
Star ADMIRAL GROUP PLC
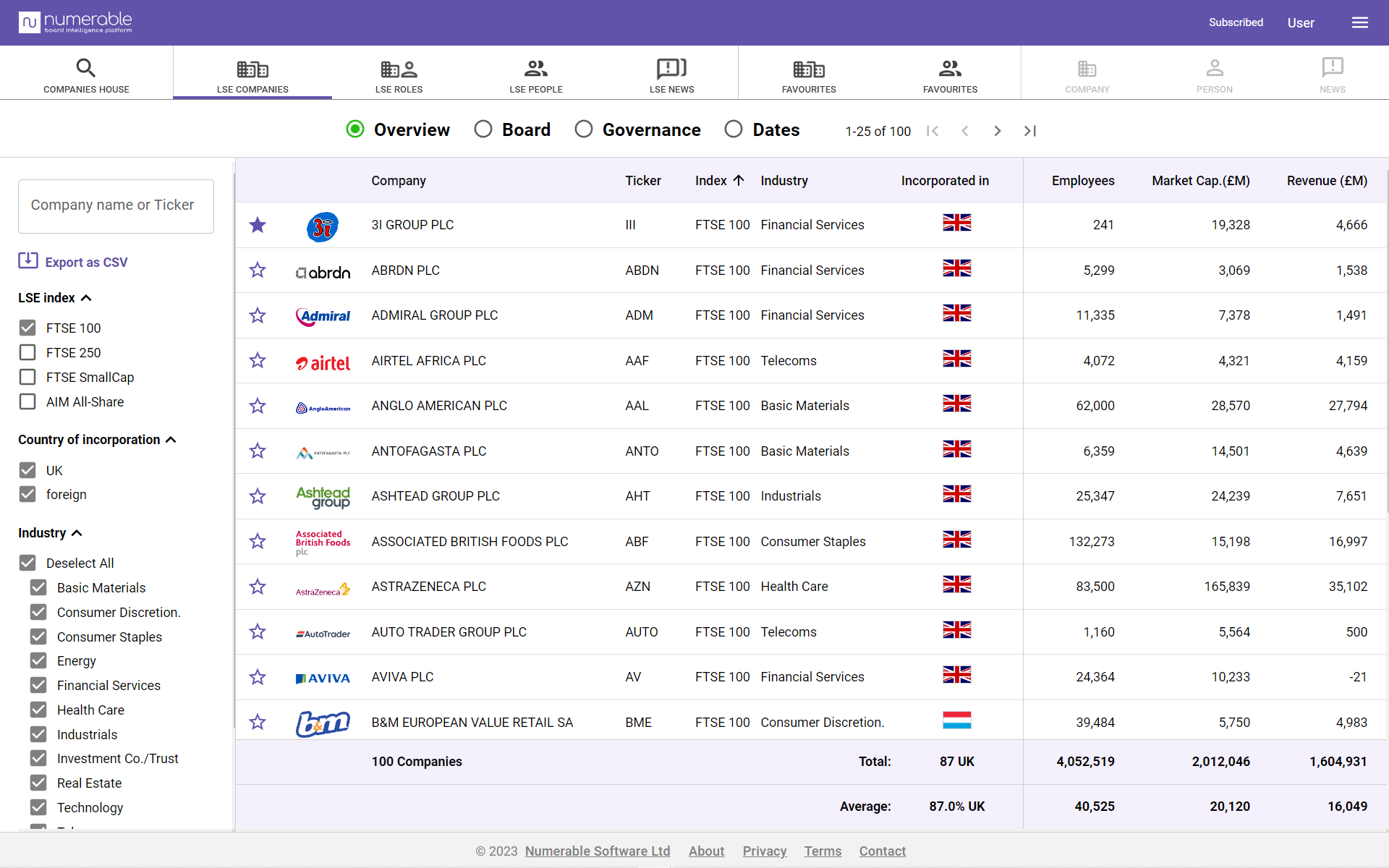[258, 315]
